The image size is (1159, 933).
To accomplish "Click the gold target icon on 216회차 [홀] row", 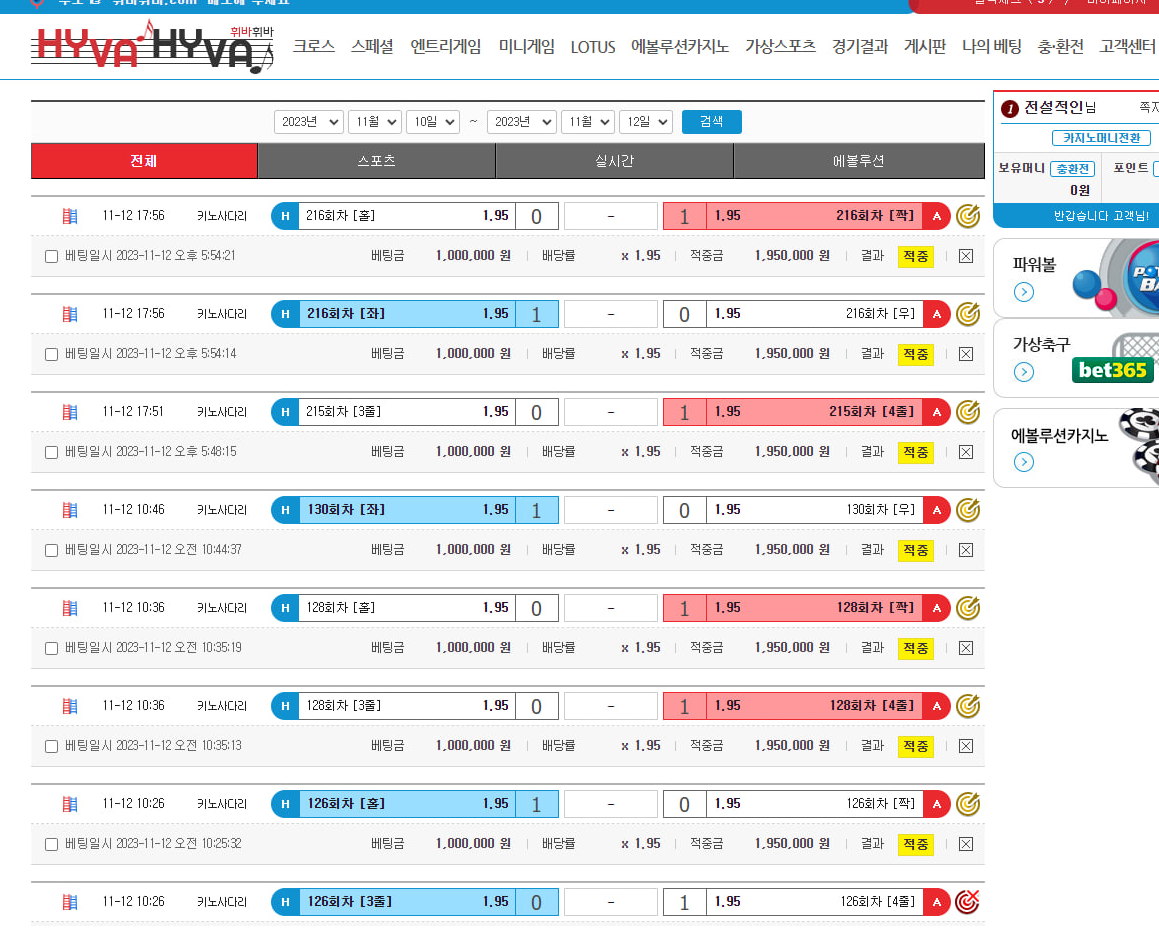I will coord(967,216).
